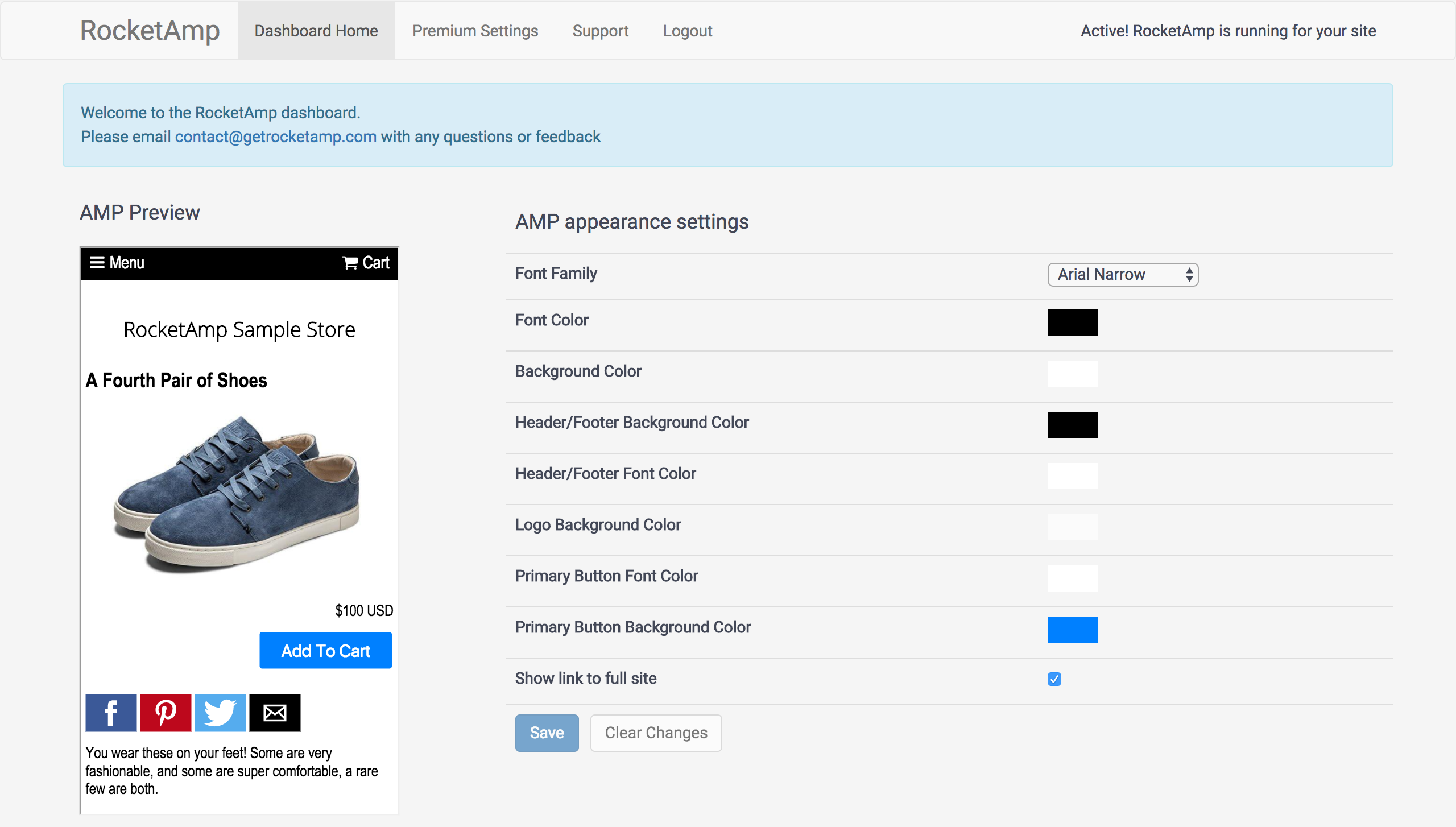The height and width of the screenshot is (827, 1456).
Task: Click the AMP Preview heading
Action: tap(140, 212)
